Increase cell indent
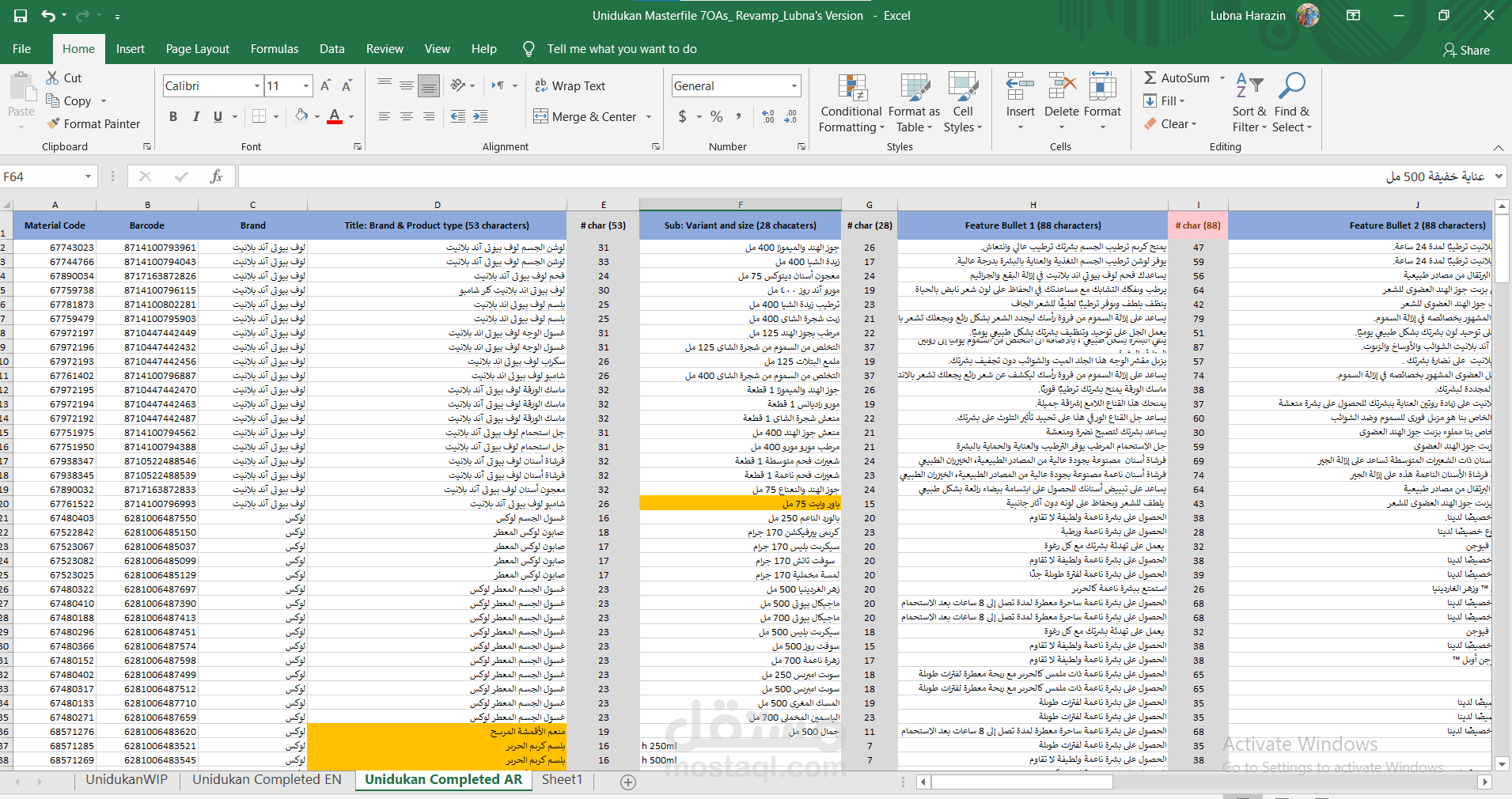Screen dimensions: 1512x799 tap(480, 116)
